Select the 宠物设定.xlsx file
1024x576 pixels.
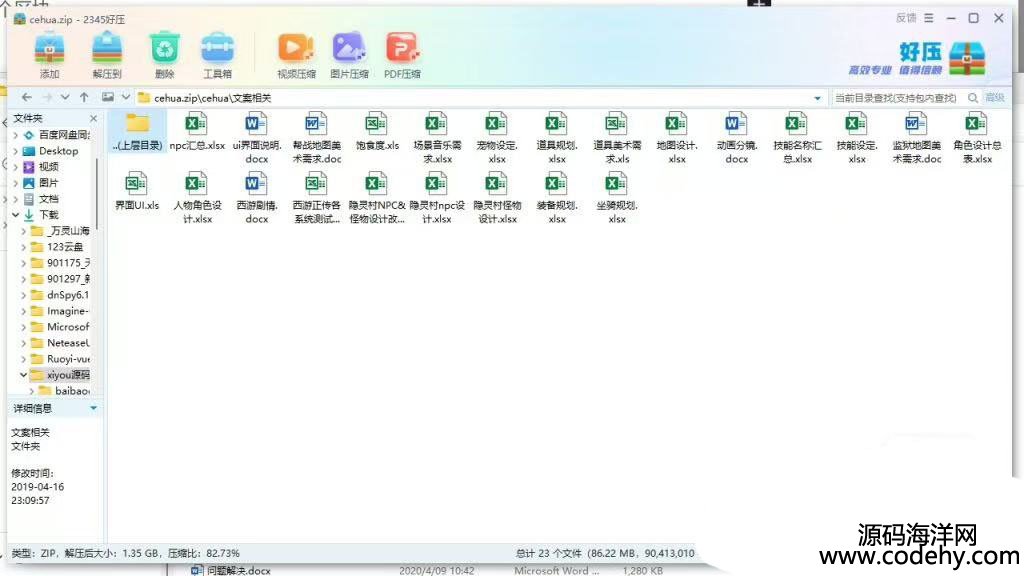tap(496, 138)
